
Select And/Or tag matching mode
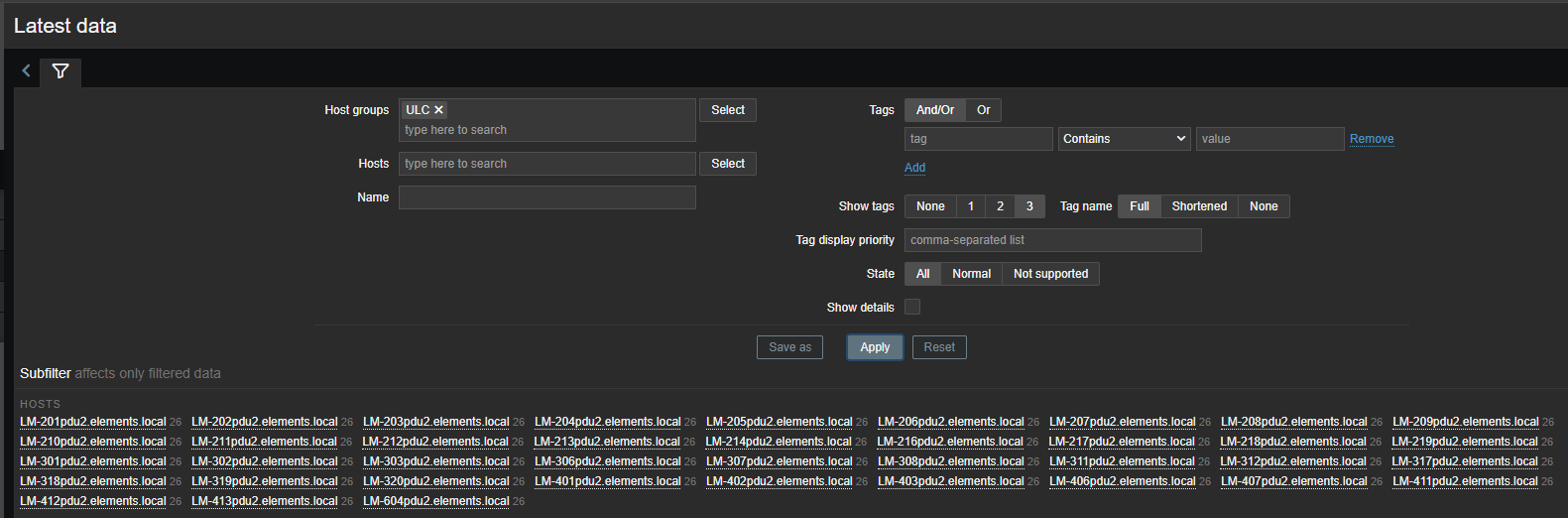click(934, 110)
